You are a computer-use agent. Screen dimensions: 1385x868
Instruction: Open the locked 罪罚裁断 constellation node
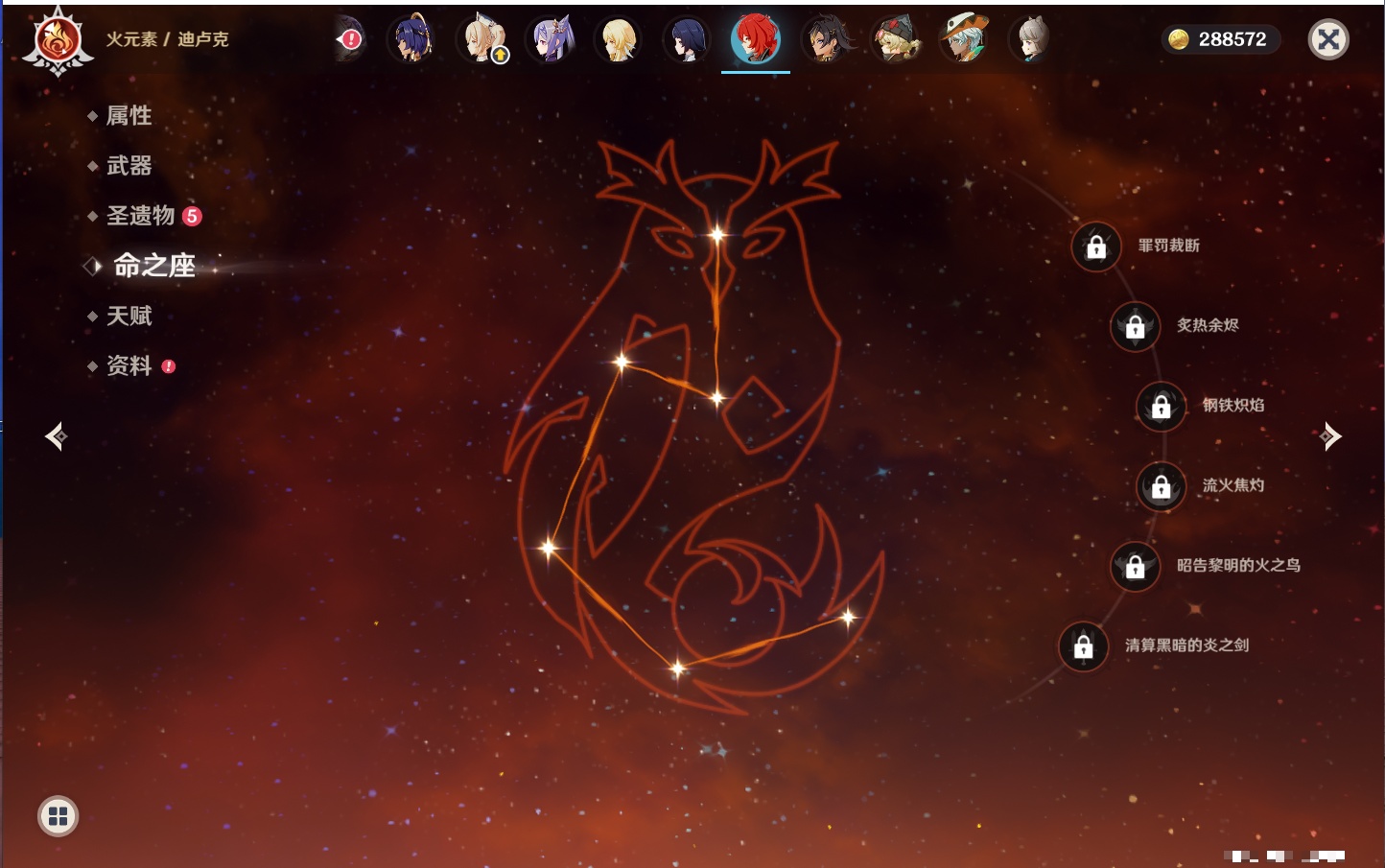(1096, 246)
